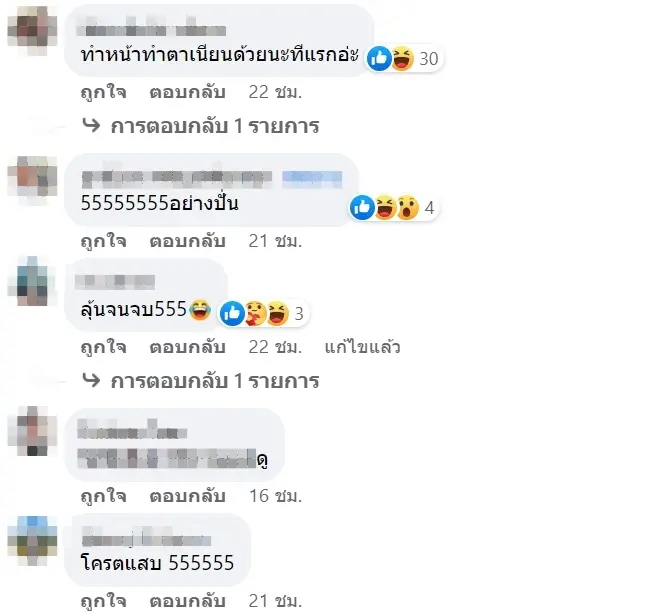Viewport: 661px width, 615px height.
Task: Open the profile picture of the โครตแสบ commenter
Action: click(x=32, y=540)
